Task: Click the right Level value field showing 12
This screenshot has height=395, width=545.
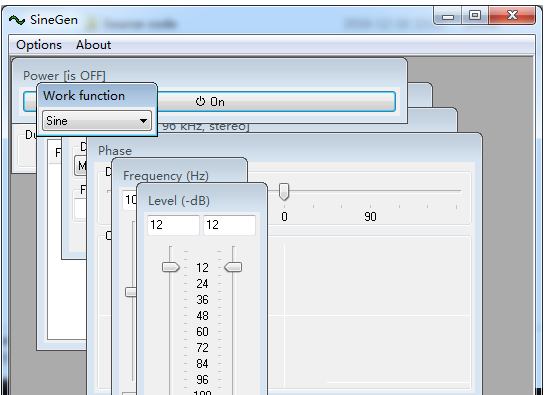Action: [x=229, y=225]
